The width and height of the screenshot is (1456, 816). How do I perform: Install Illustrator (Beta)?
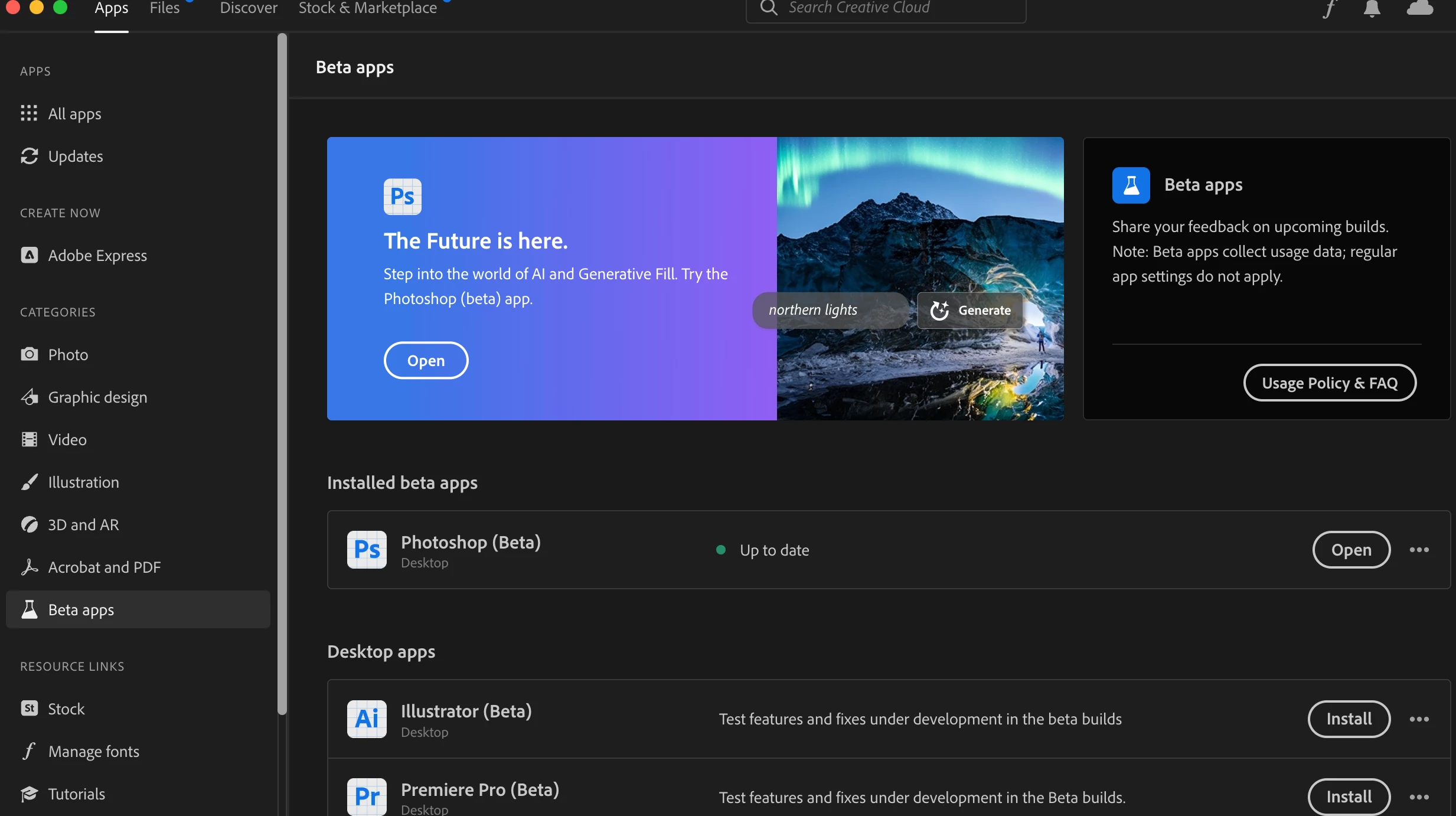point(1349,719)
